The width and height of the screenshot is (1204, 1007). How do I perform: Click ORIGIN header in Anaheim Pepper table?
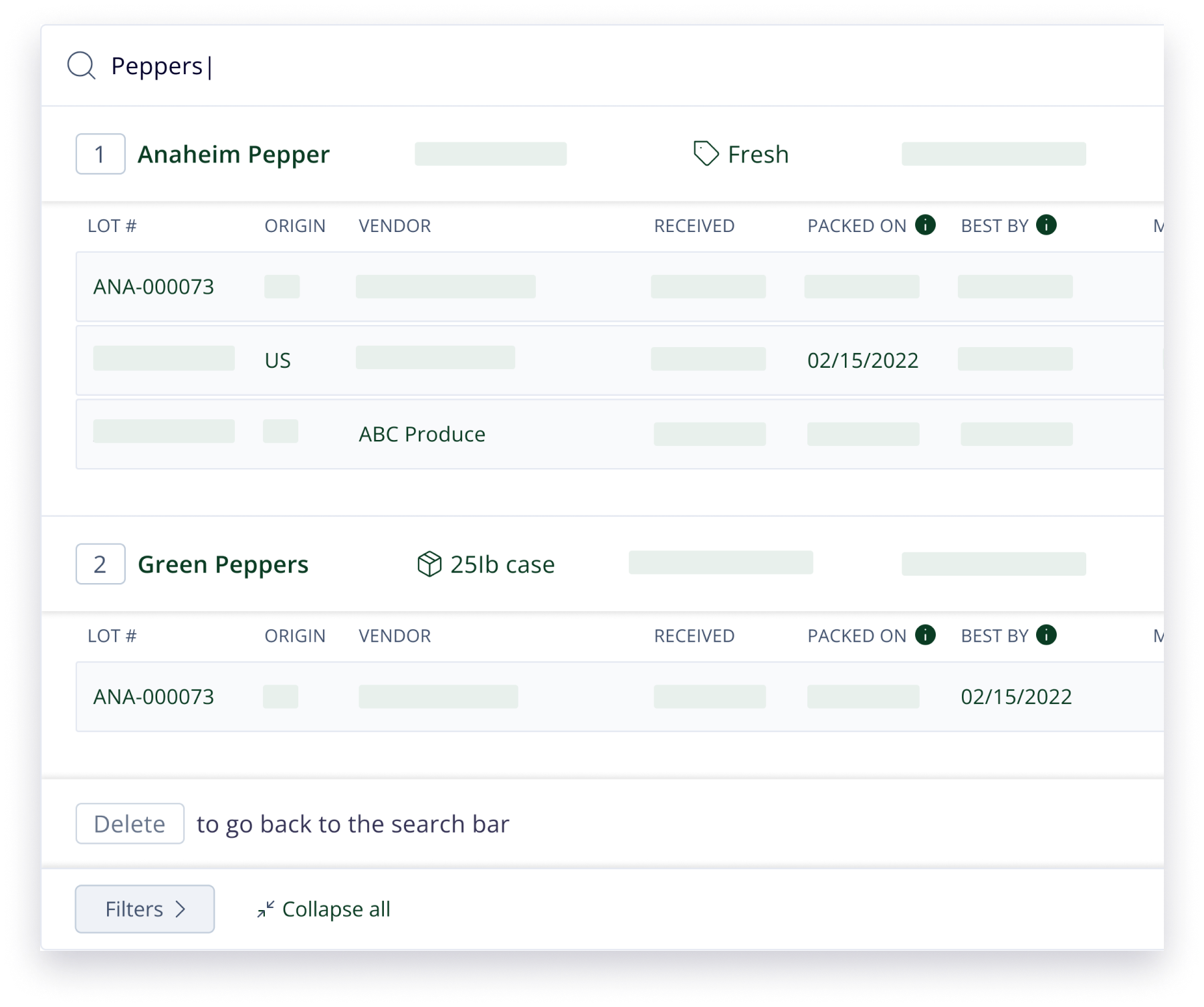click(x=295, y=226)
